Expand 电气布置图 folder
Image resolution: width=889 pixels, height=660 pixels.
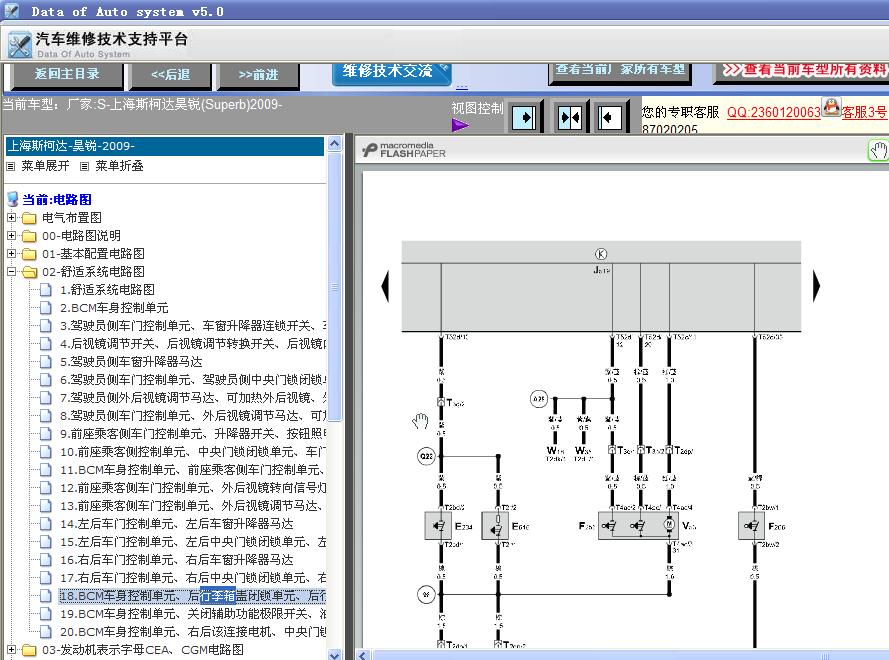11,217
